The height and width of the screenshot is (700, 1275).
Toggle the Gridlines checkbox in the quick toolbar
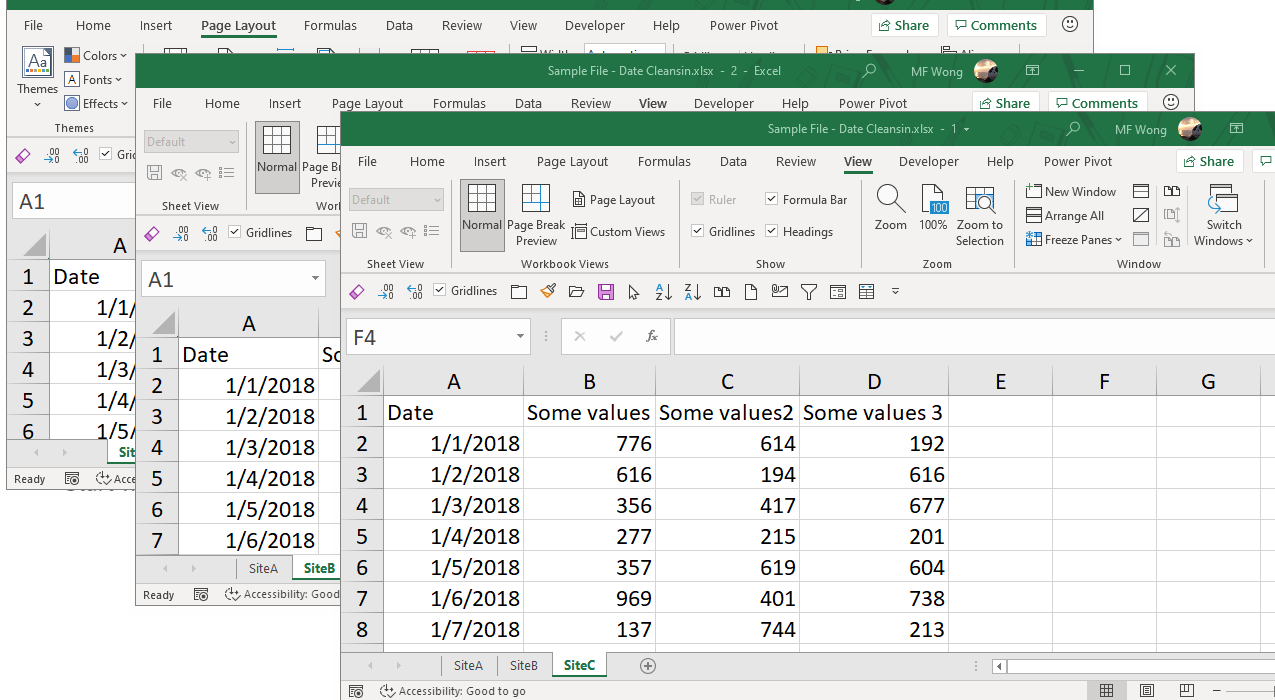pyautogui.click(x=438, y=291)
